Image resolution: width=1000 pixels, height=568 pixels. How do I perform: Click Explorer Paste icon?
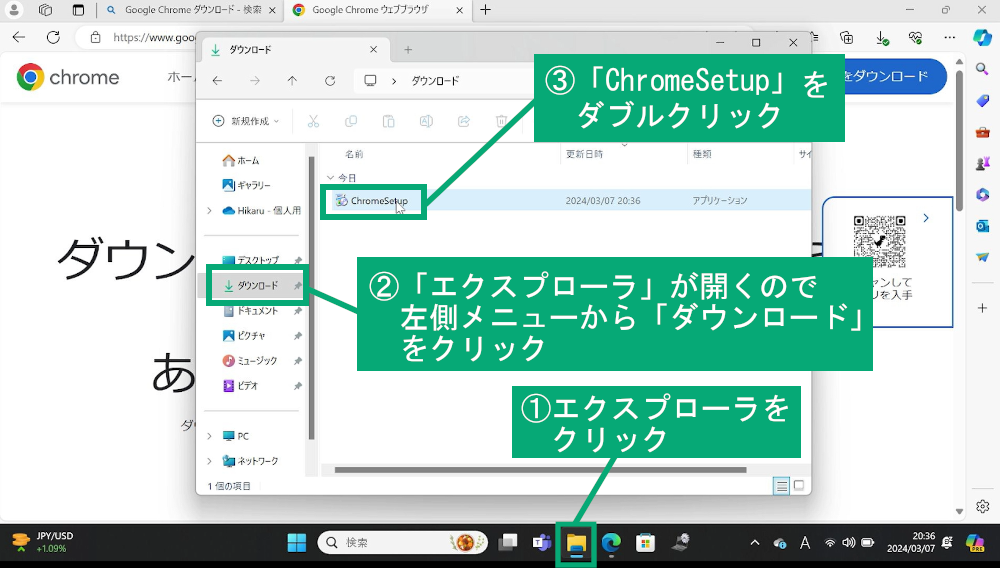(x=388, y=121)
